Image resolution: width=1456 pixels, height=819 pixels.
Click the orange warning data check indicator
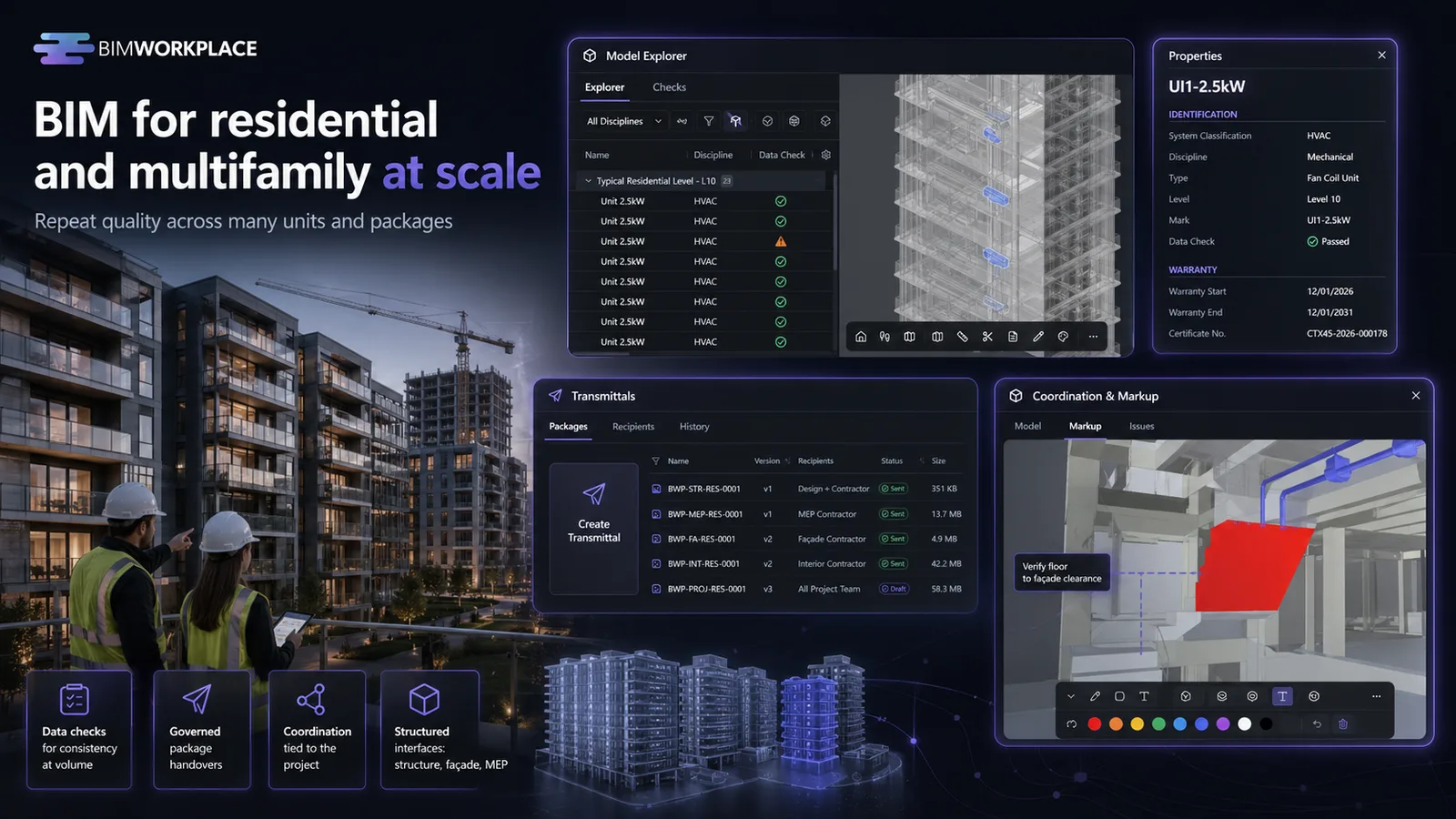click(781, 242)
